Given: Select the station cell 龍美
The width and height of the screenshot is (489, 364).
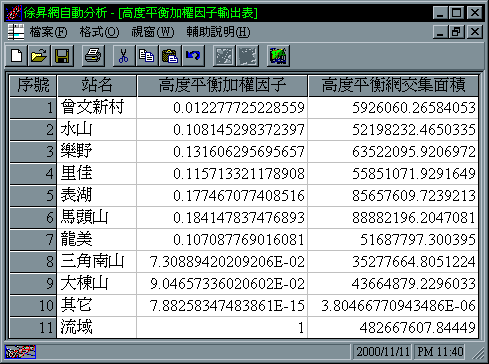Looking at the screenshot, I should (x=97, y=240).
